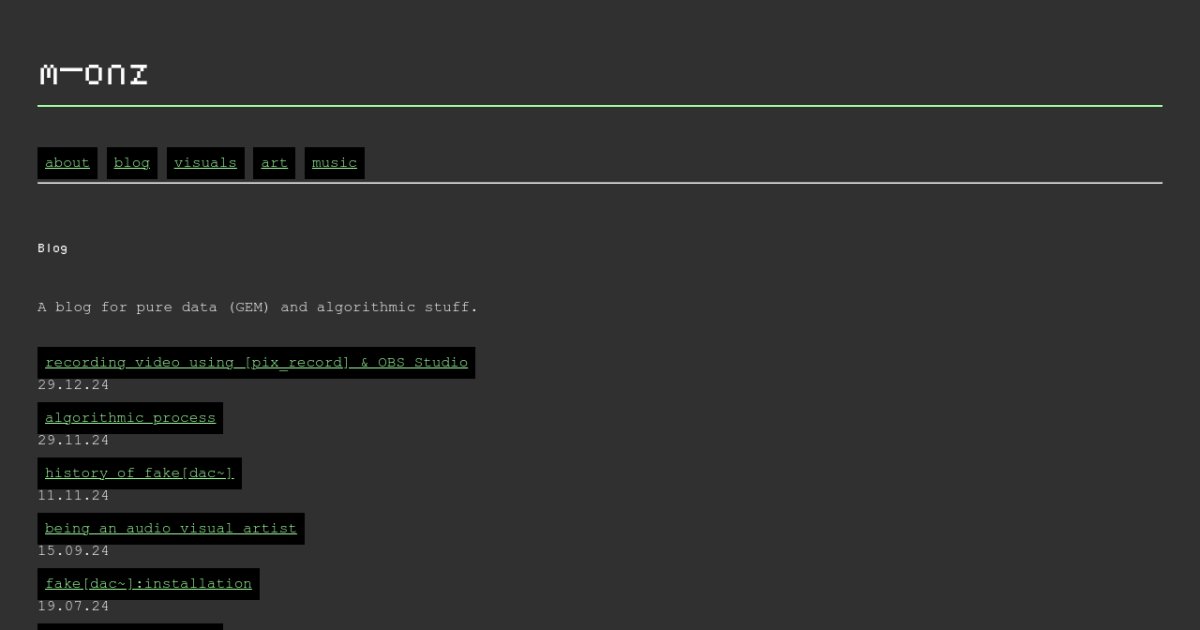Click the 19.07.24 post date

73,606
